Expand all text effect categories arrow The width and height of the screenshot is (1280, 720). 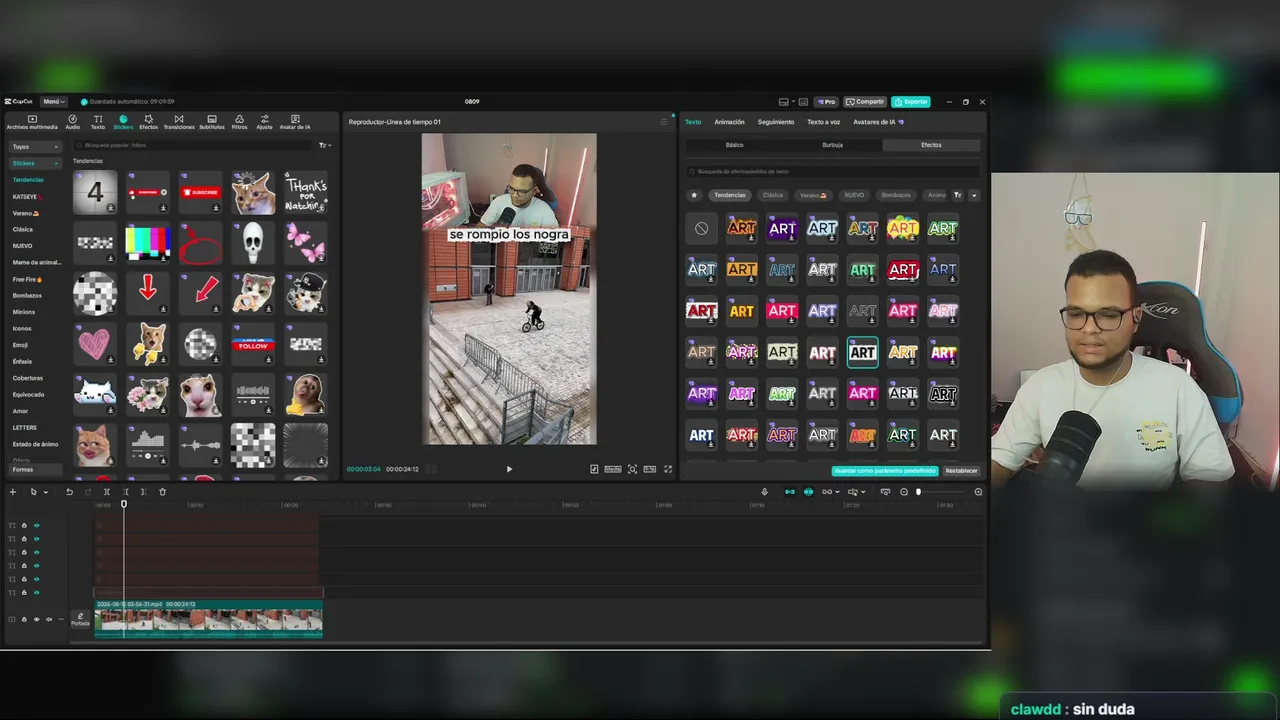(x=974, y=195)
